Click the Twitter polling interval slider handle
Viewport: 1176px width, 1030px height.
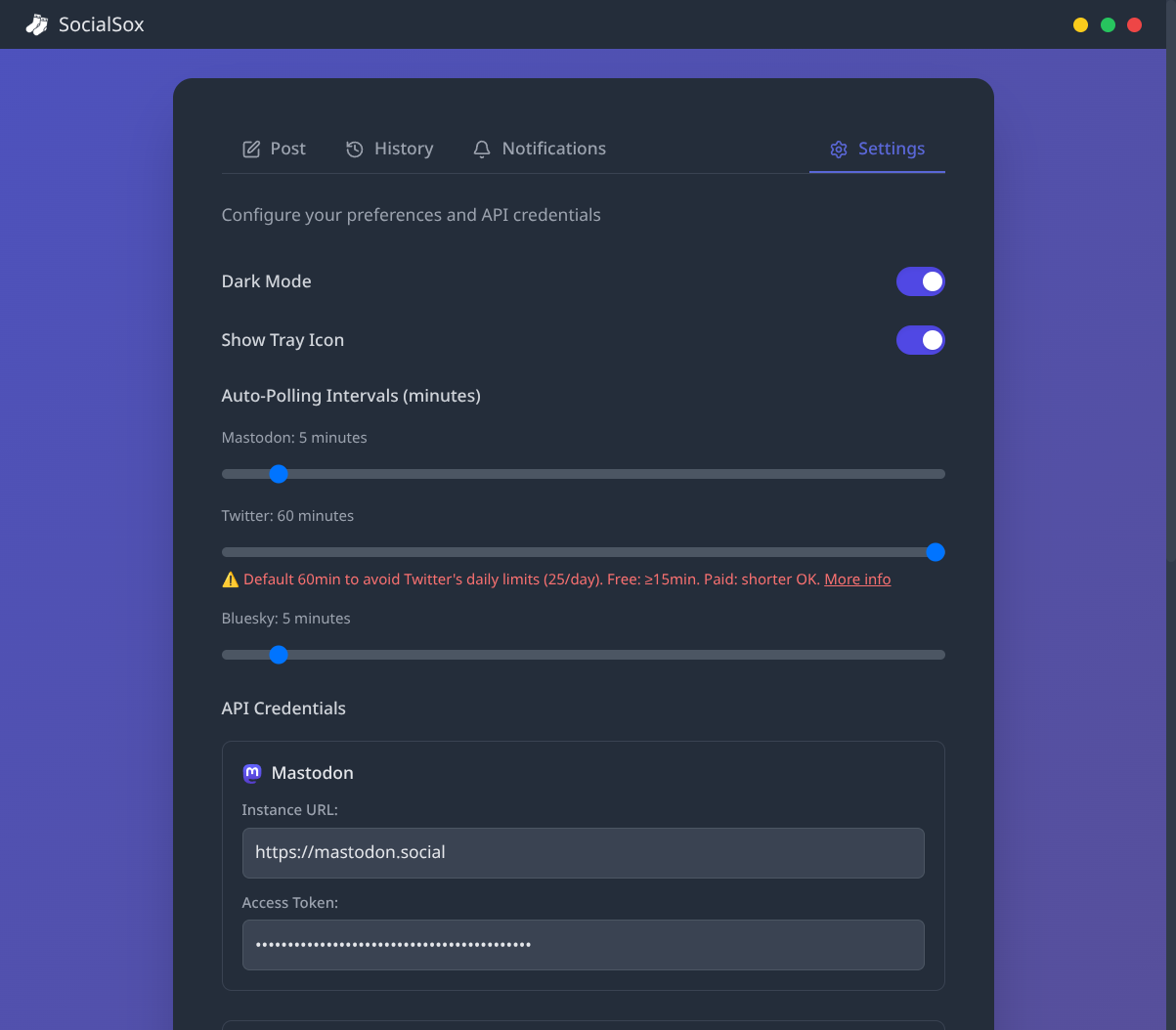tap(935, 552)
